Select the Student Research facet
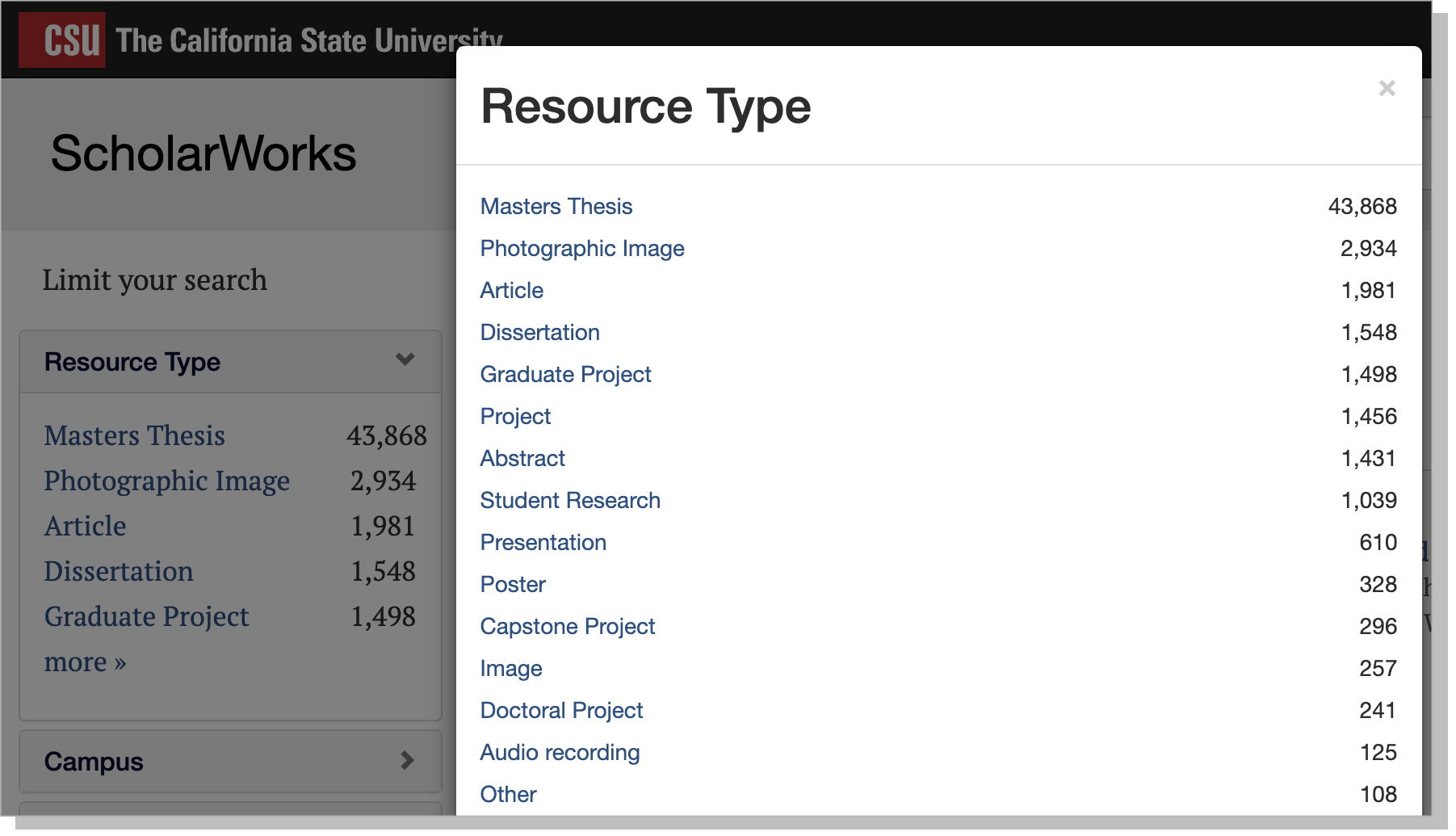 click(570, 500)
